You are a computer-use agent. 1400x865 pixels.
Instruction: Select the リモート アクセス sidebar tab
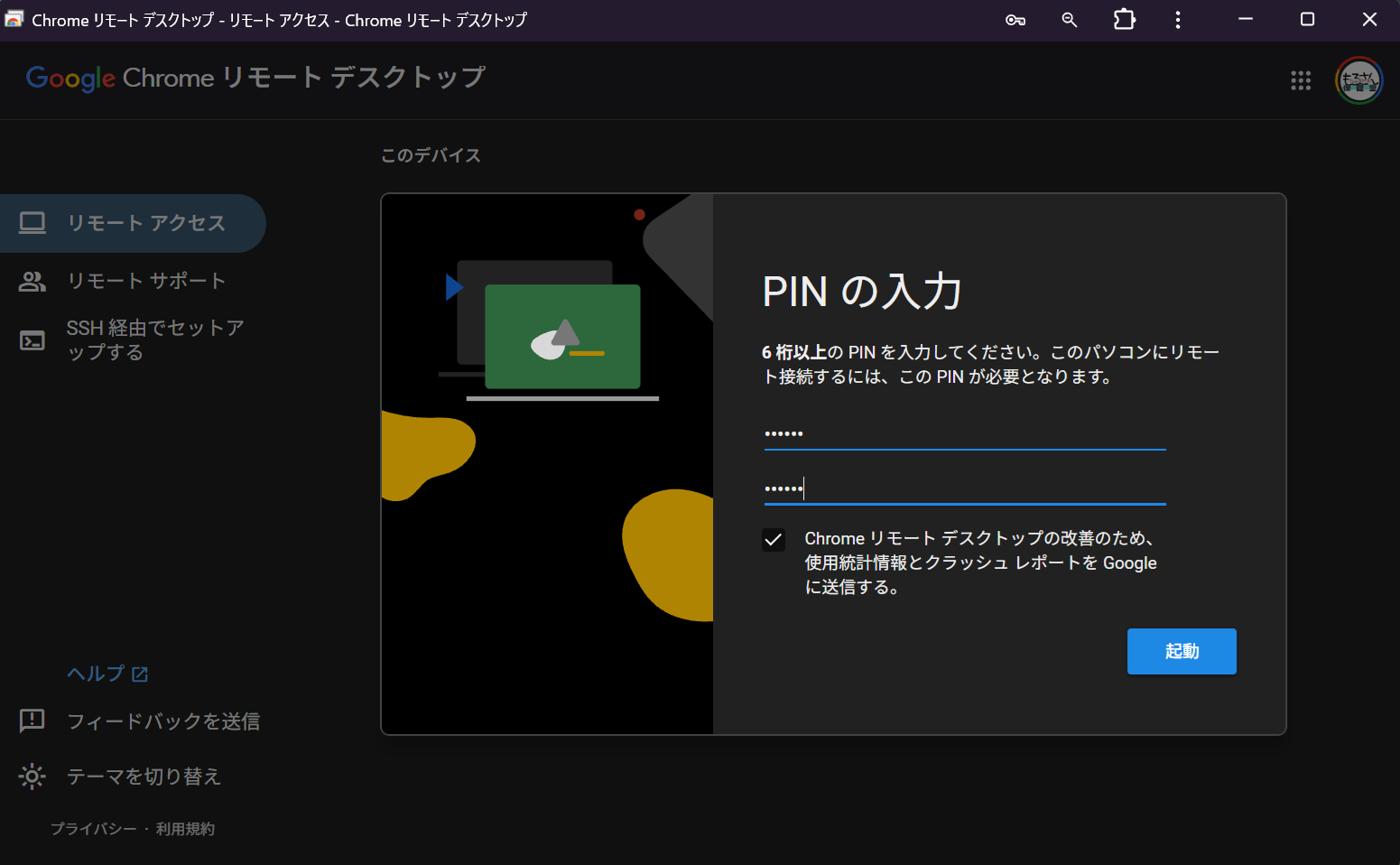(x=132, y=223)
